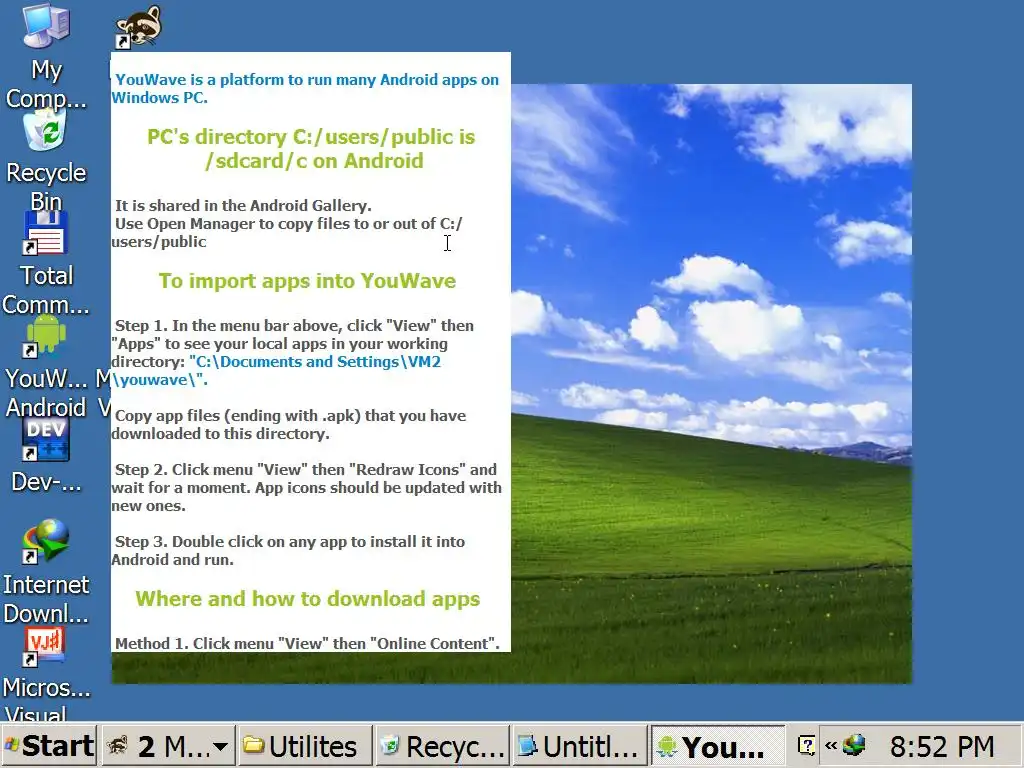The image size is (1024, 768).
Task: Open the network globe system tray icon
Action: point(854,745)
